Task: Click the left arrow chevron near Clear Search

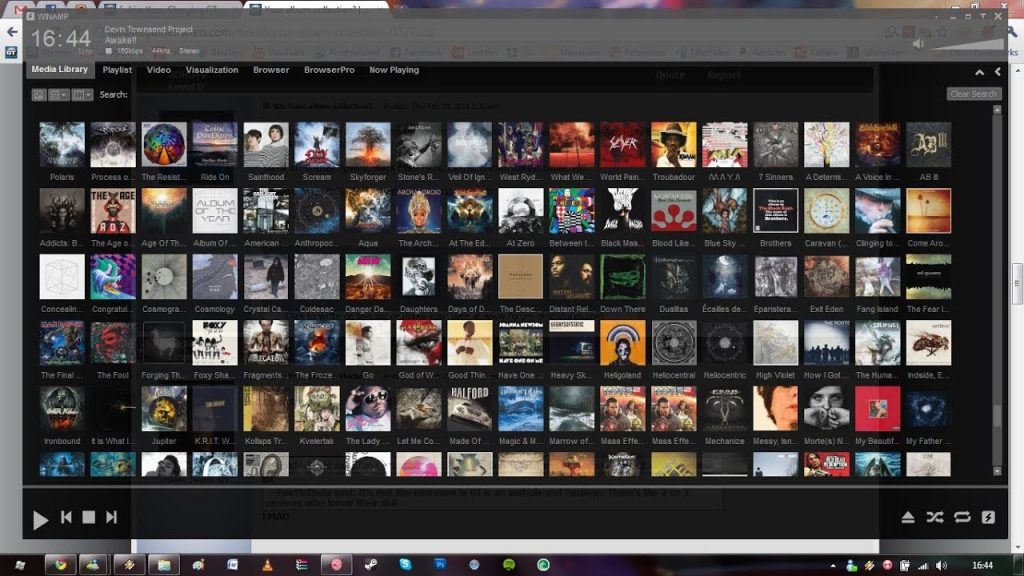Action: [997, 72]
